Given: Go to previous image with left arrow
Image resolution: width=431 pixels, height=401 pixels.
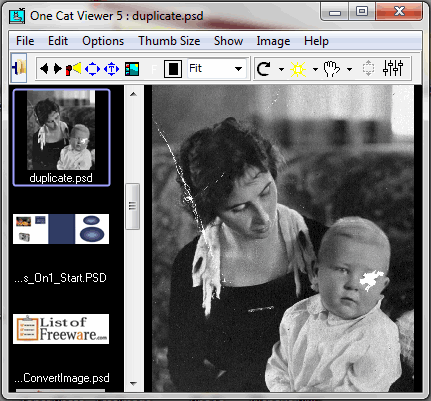Looking at the screenshot, I should coord(44,69).
